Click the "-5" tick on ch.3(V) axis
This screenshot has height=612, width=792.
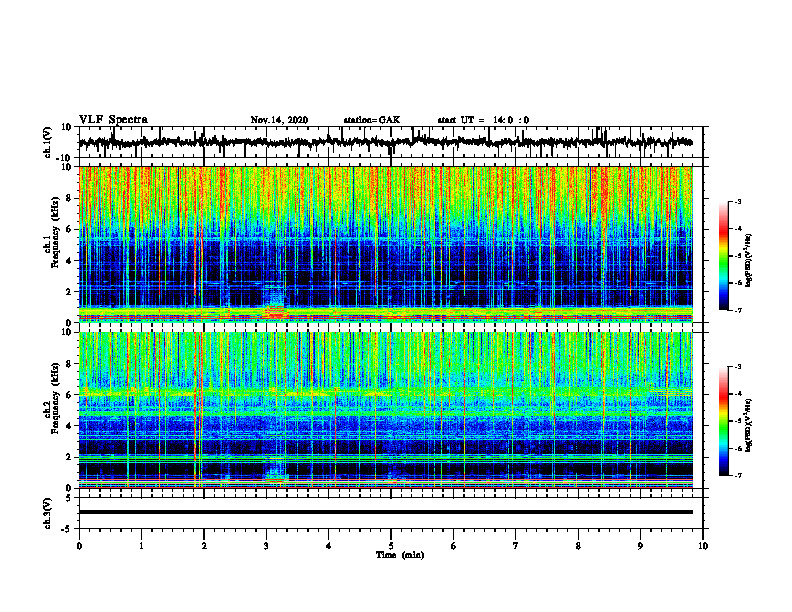68,529
